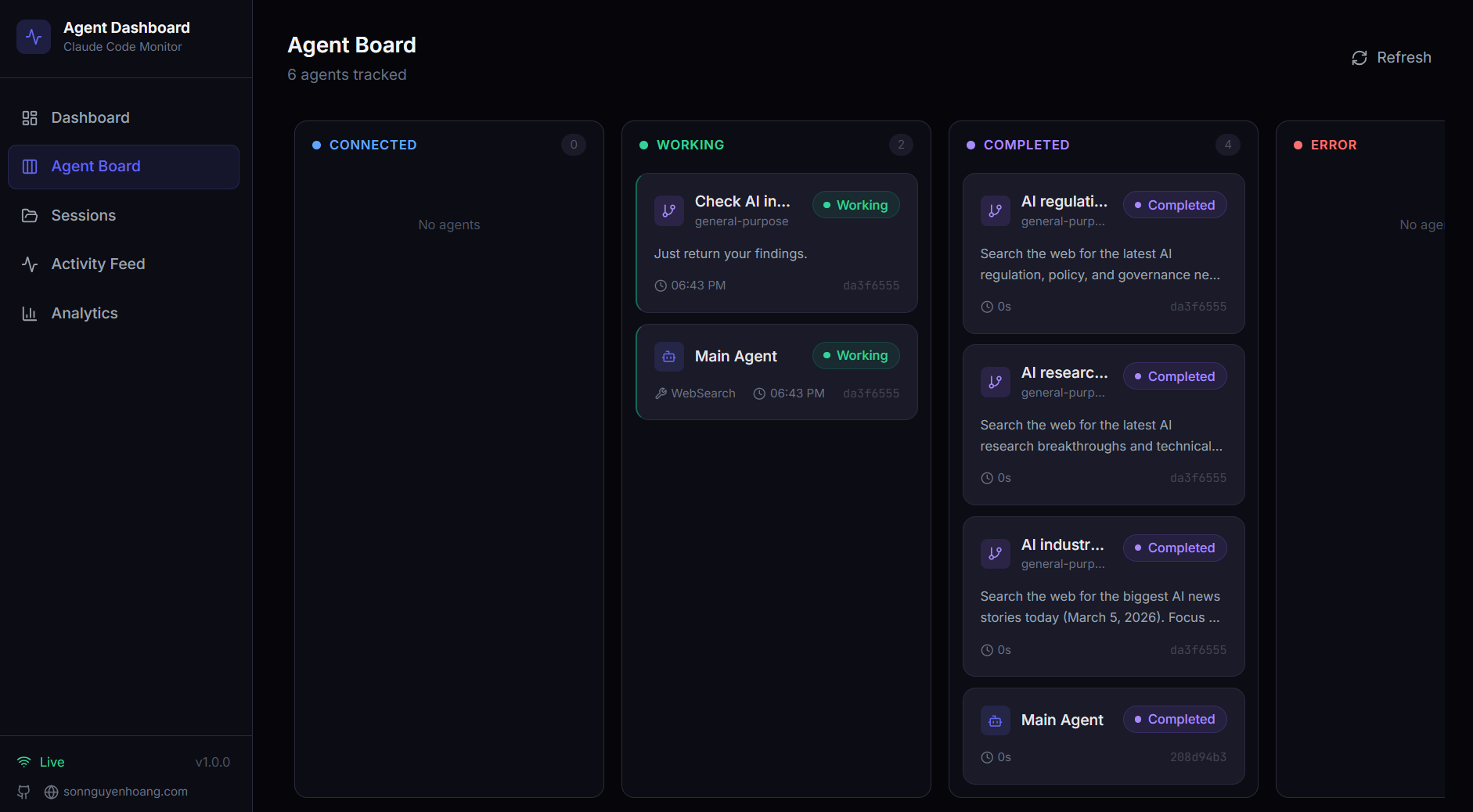Select the branch icon on the Check AI card
1473x812 pixels.
tap(669, 210)
